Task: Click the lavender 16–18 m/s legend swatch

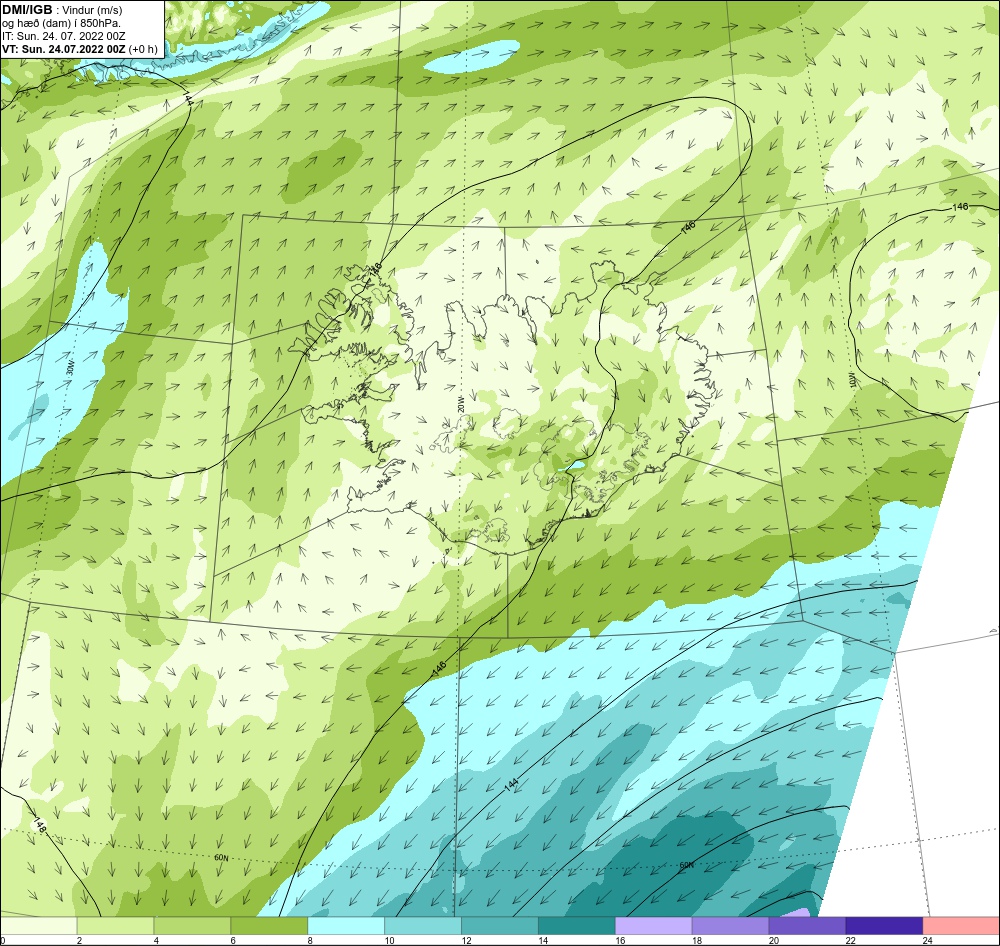Action: point(653,926)
